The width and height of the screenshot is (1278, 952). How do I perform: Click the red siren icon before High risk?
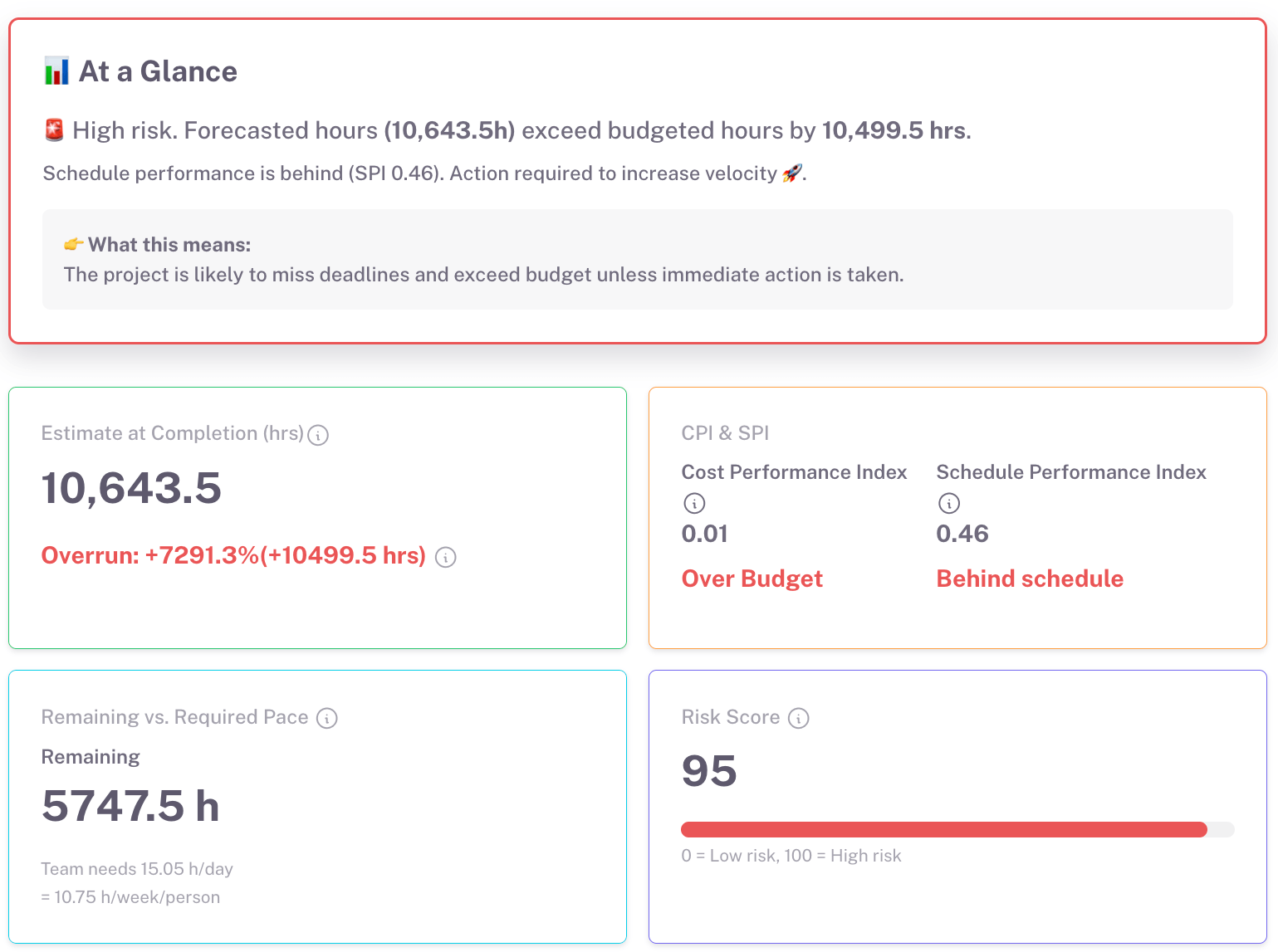[x=54, y=130]
